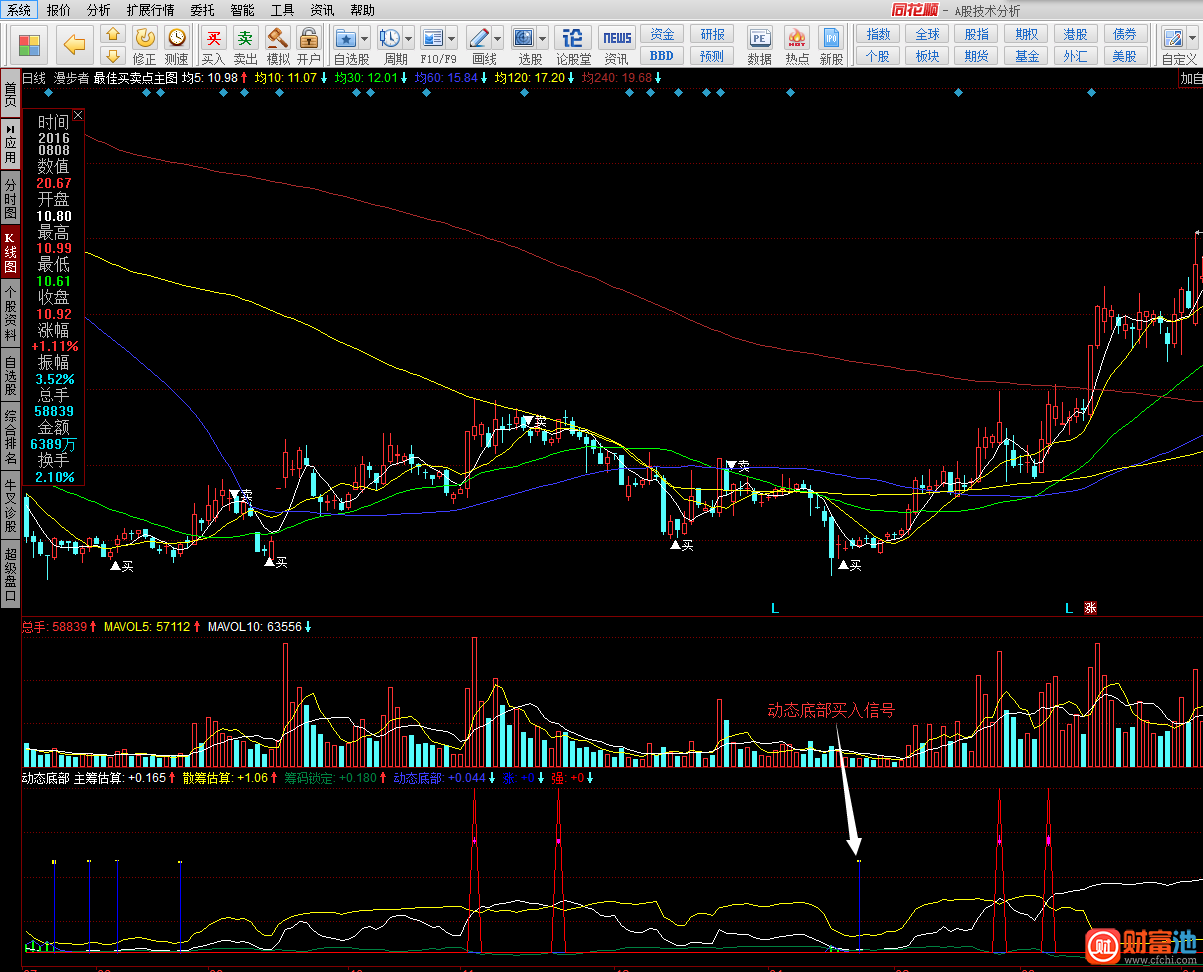Go back with the yellow left arrow

click(x=74, y=45)
